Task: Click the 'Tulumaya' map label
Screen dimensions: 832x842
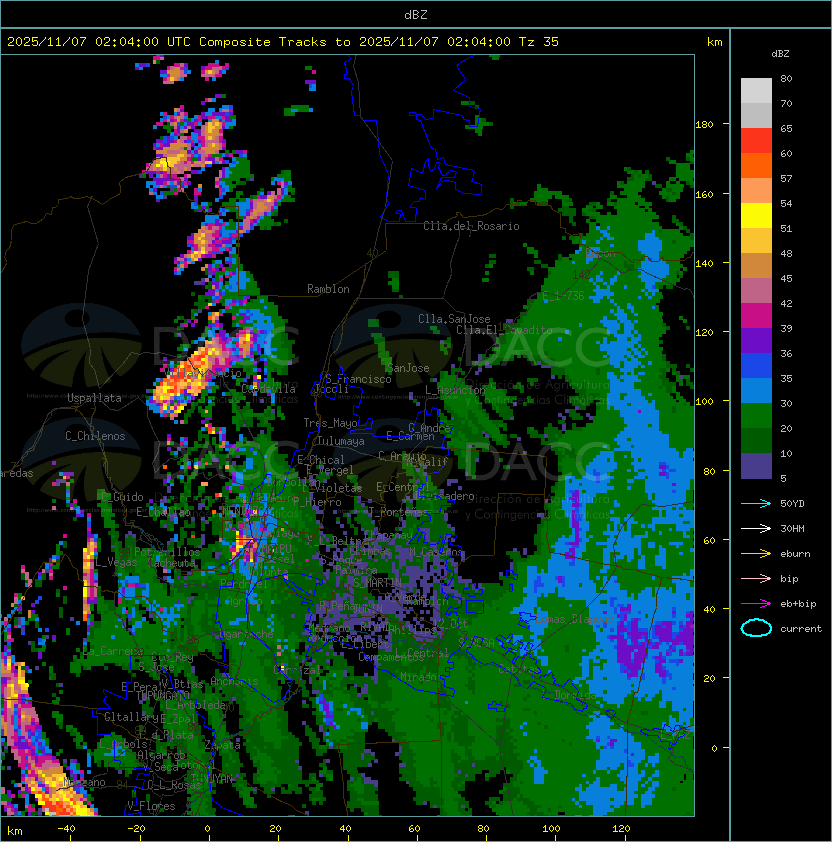Action: (x=341, y=441)
